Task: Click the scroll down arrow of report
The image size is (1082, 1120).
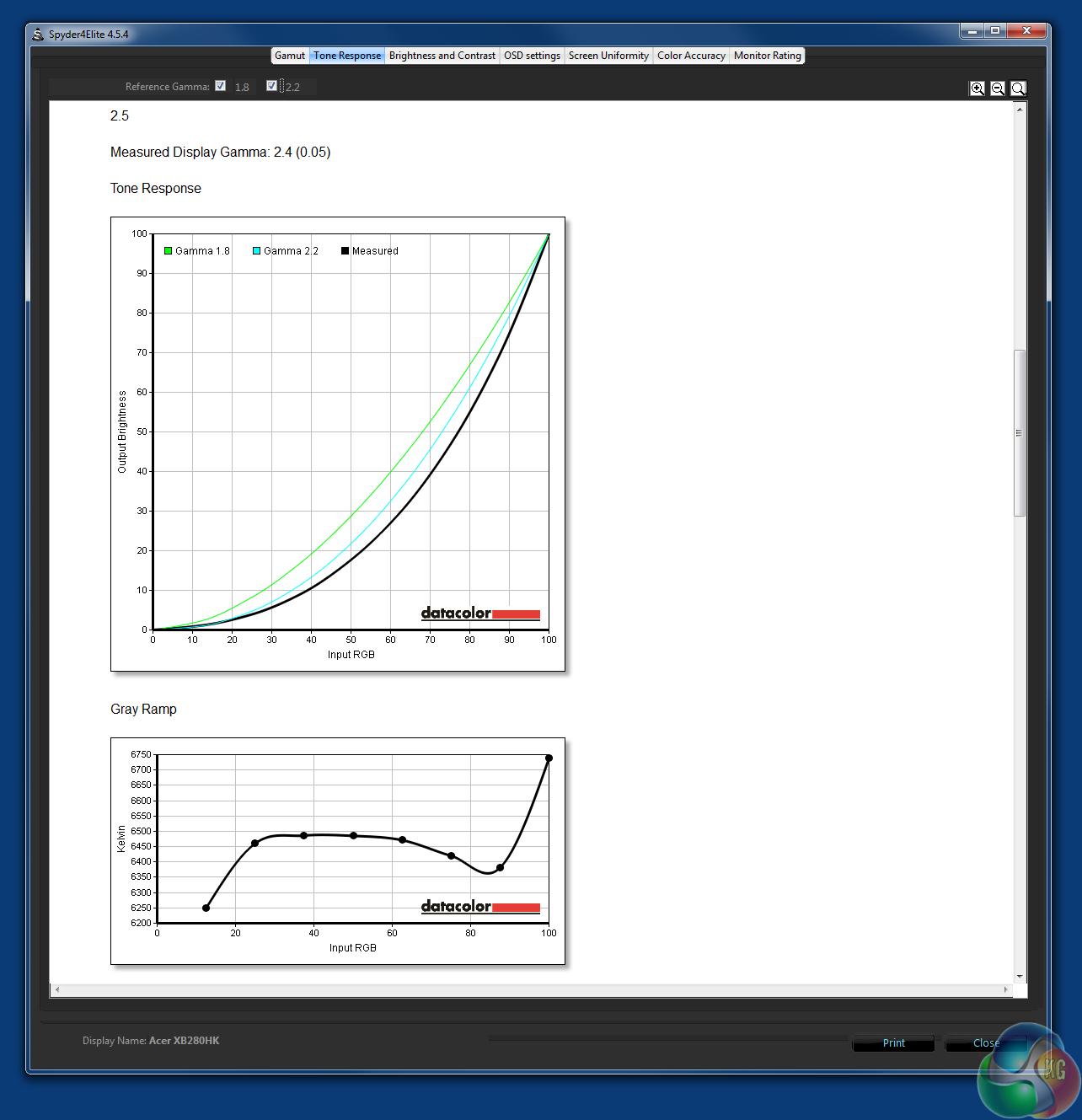Action: pyautogui.click(x=1020, y=977)
